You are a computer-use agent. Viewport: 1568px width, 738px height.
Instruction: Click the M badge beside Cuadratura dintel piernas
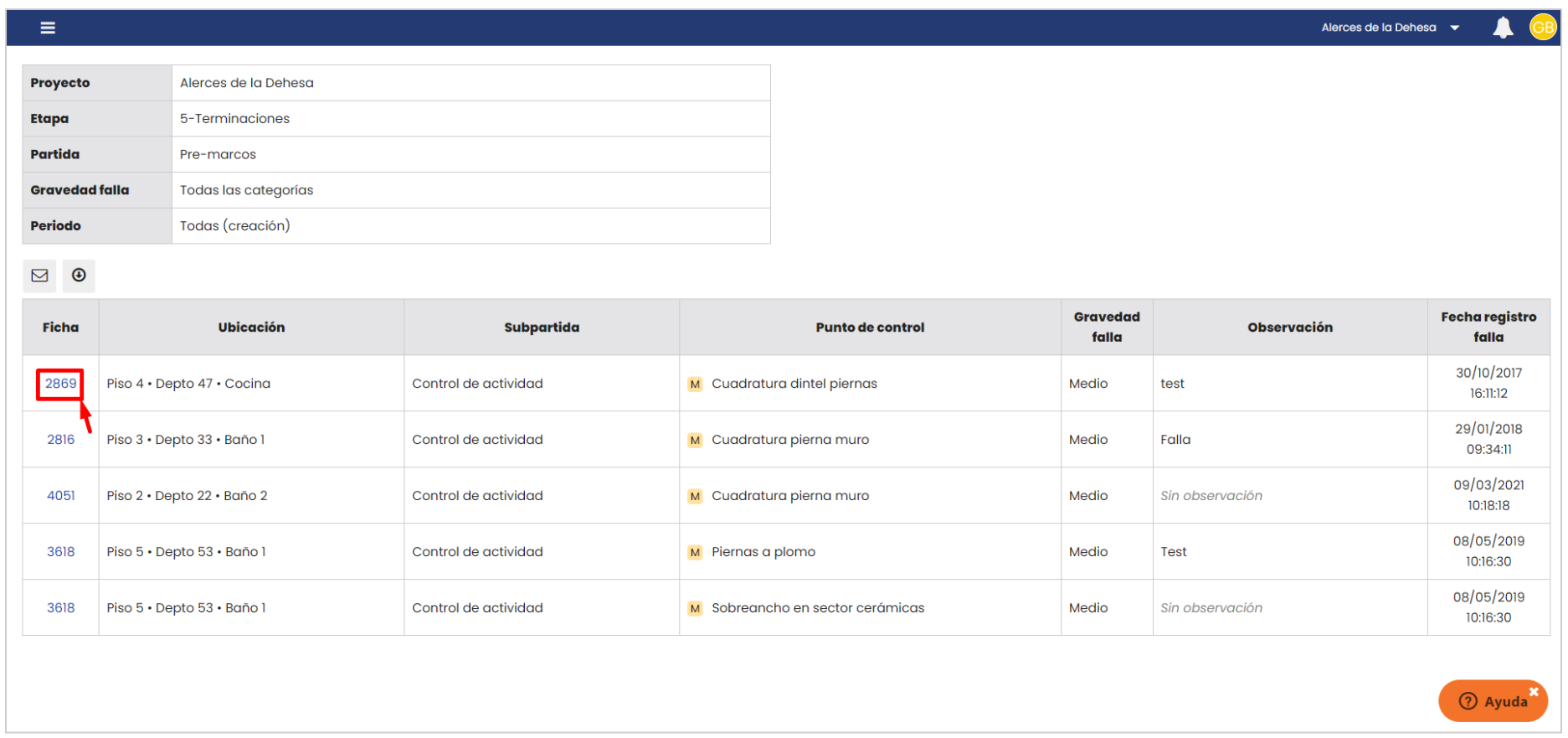point(695,384)
